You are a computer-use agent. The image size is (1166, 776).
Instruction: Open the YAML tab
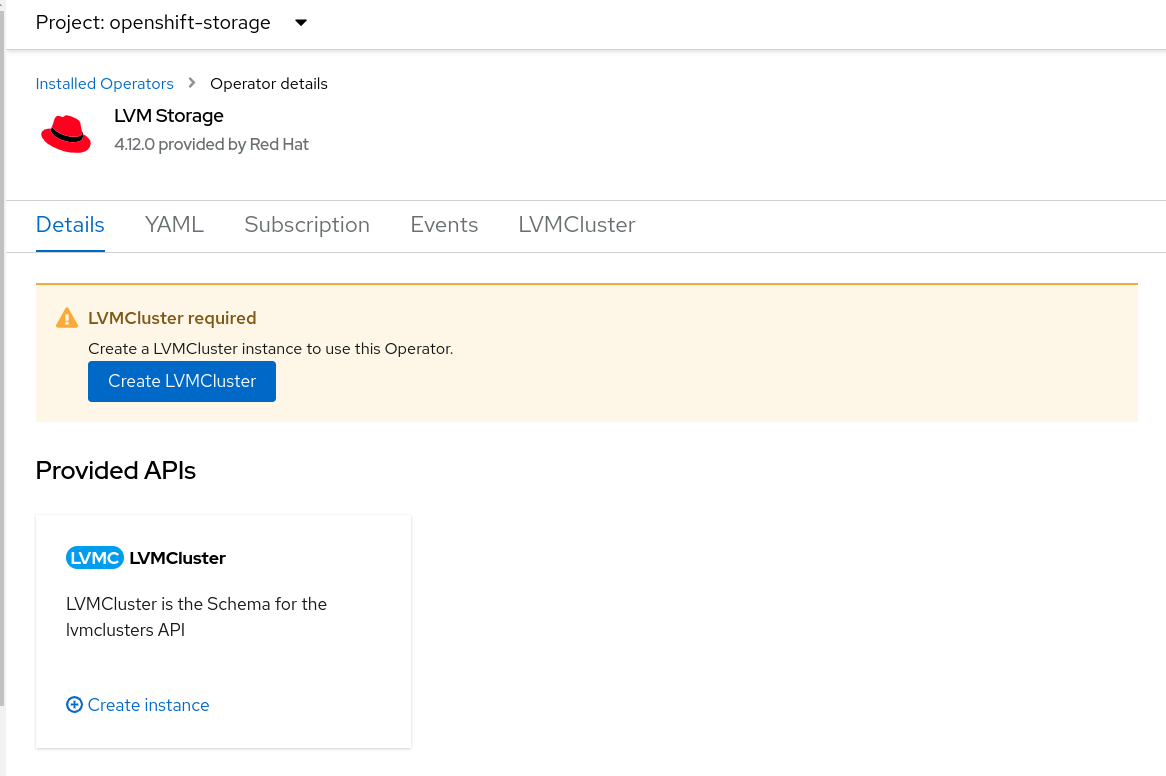pos(174,225)
